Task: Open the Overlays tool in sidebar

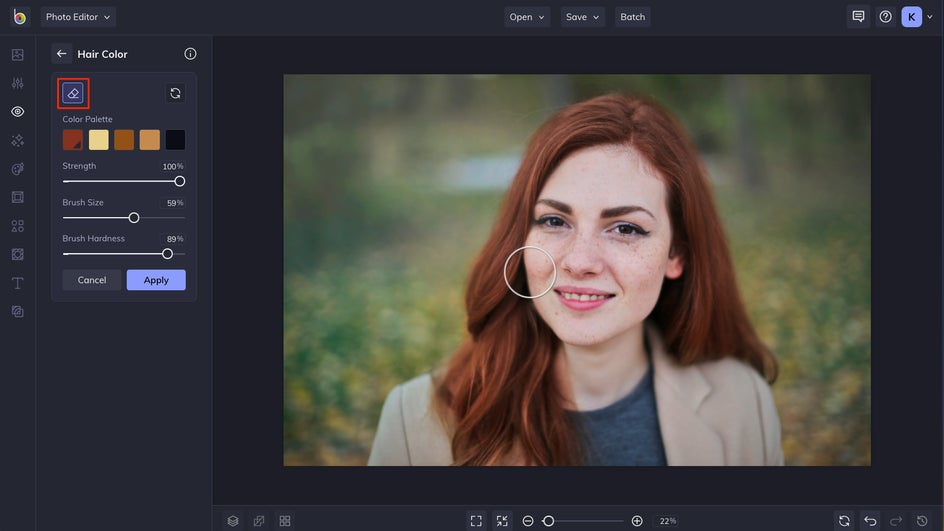Action: pyautogui.click(x=17, y=254)
